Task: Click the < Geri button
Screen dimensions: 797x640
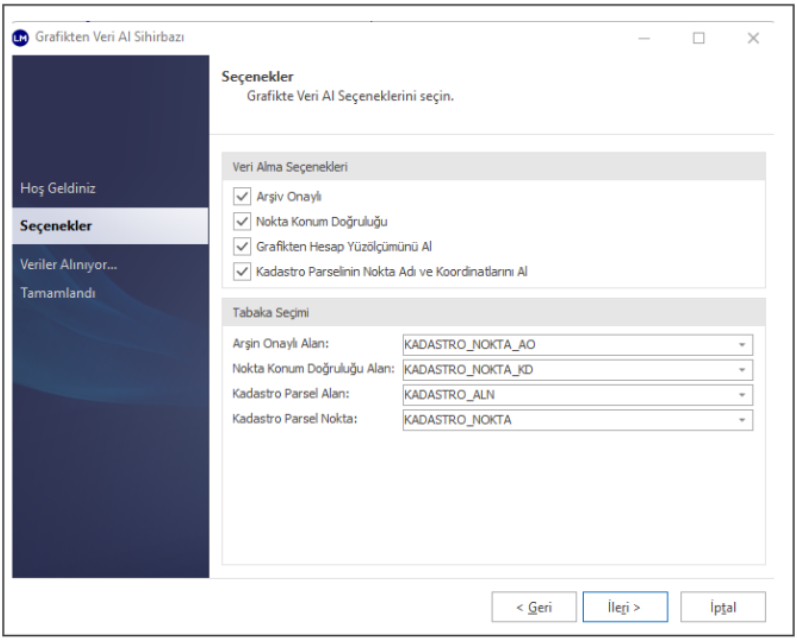Action: pos(534,606)
